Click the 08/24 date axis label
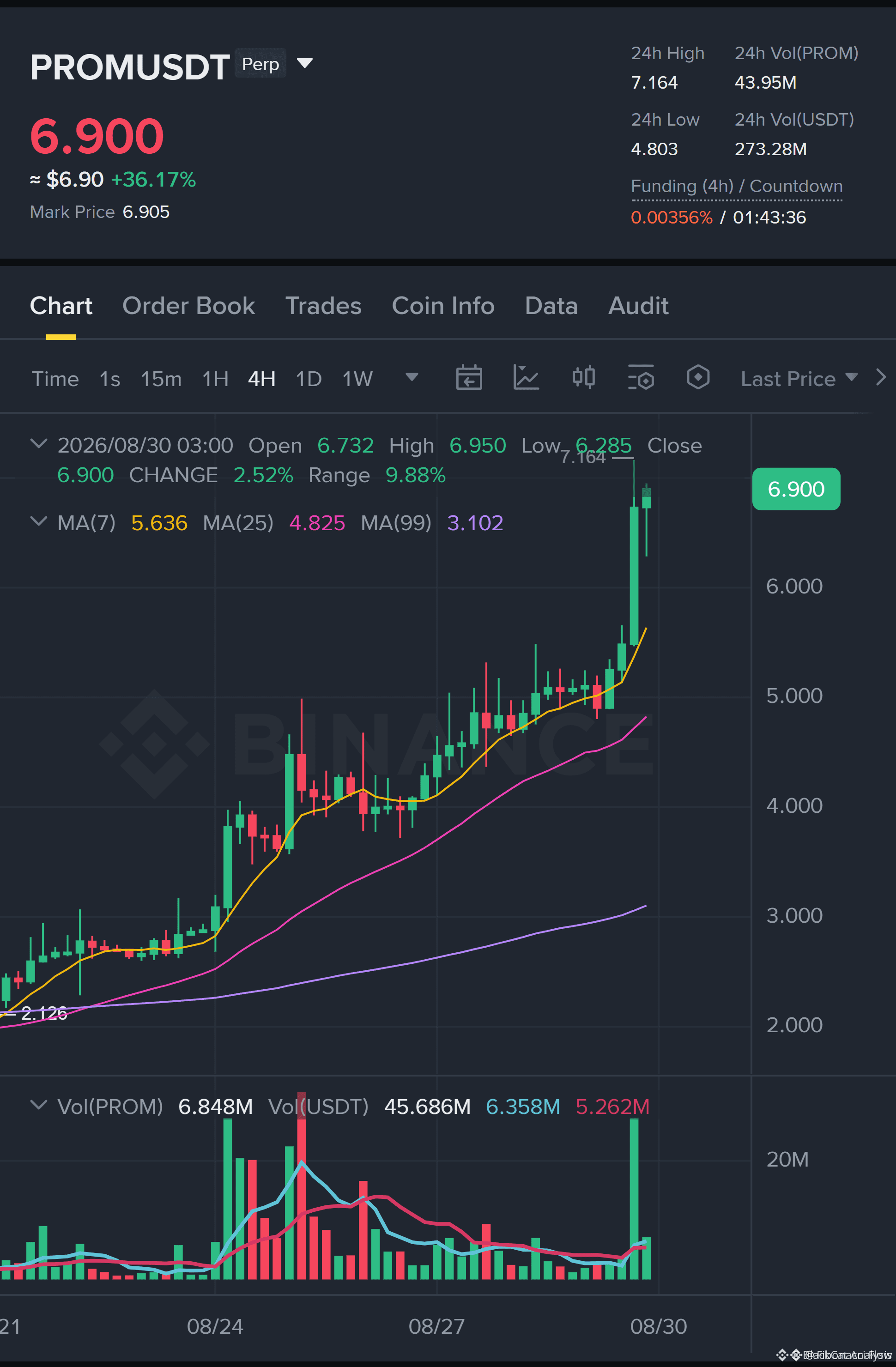The image size is (896, 1367). click(215, 1326)
